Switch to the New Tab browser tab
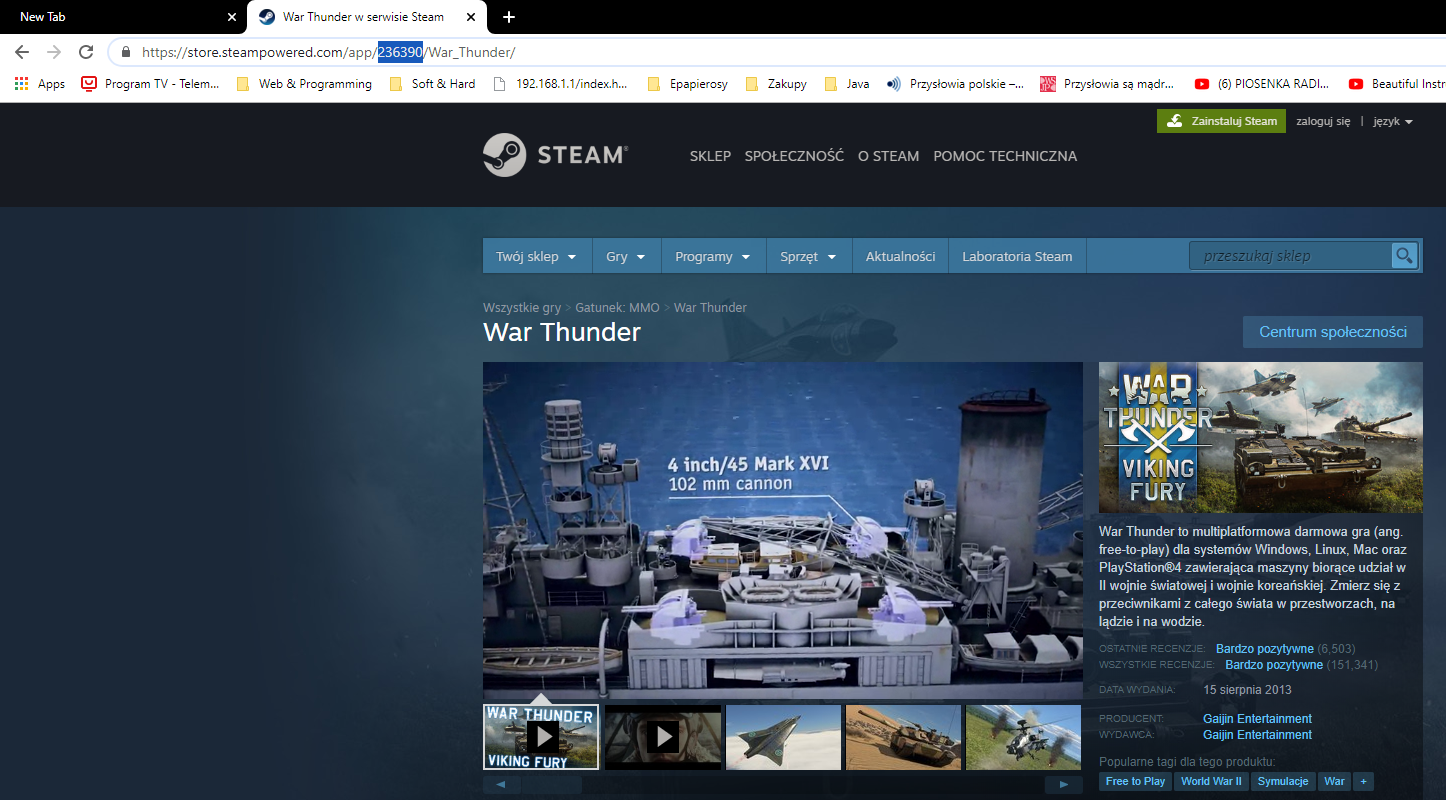1446x800 pixels. (x=122, y=17)
